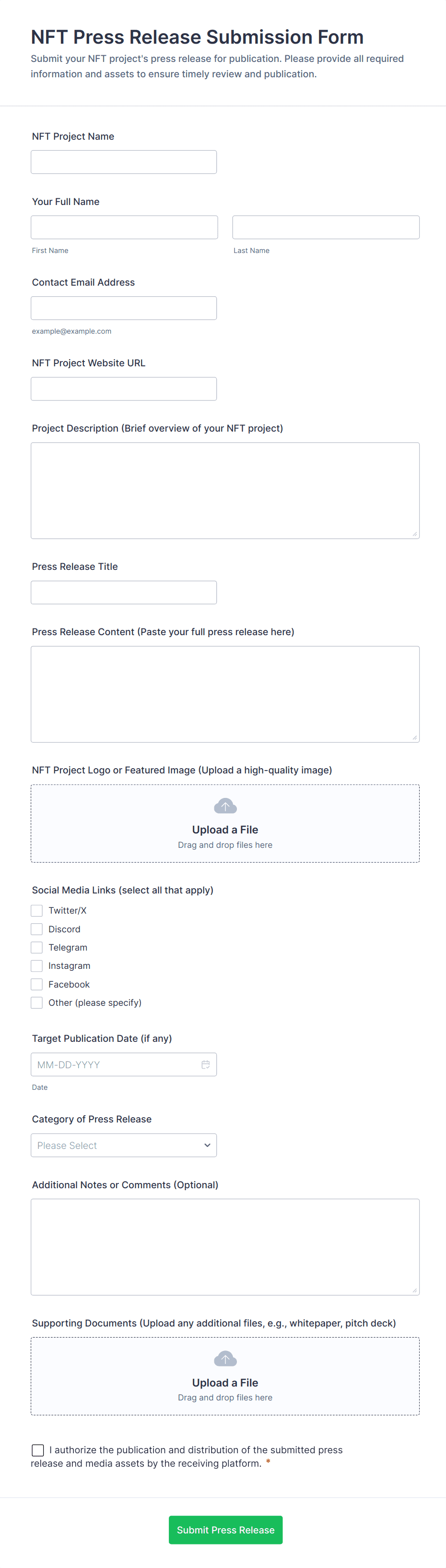Tick the Telegram option
Image resolution: width=446 pixels, height=1568 pixels.
[x=37, y=948]
